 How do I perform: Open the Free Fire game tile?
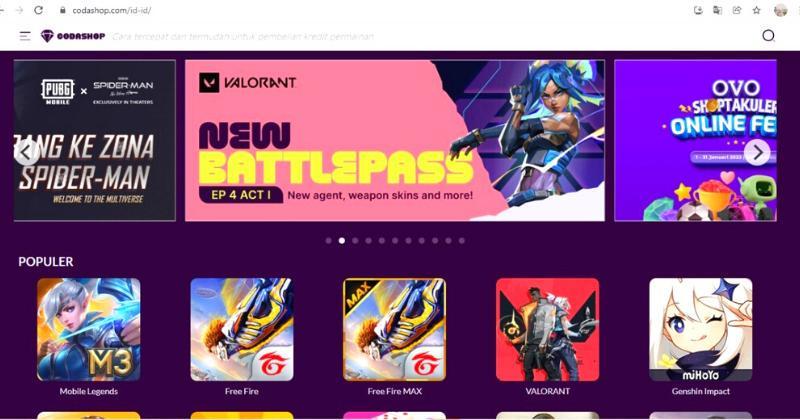tap(242, 330)
